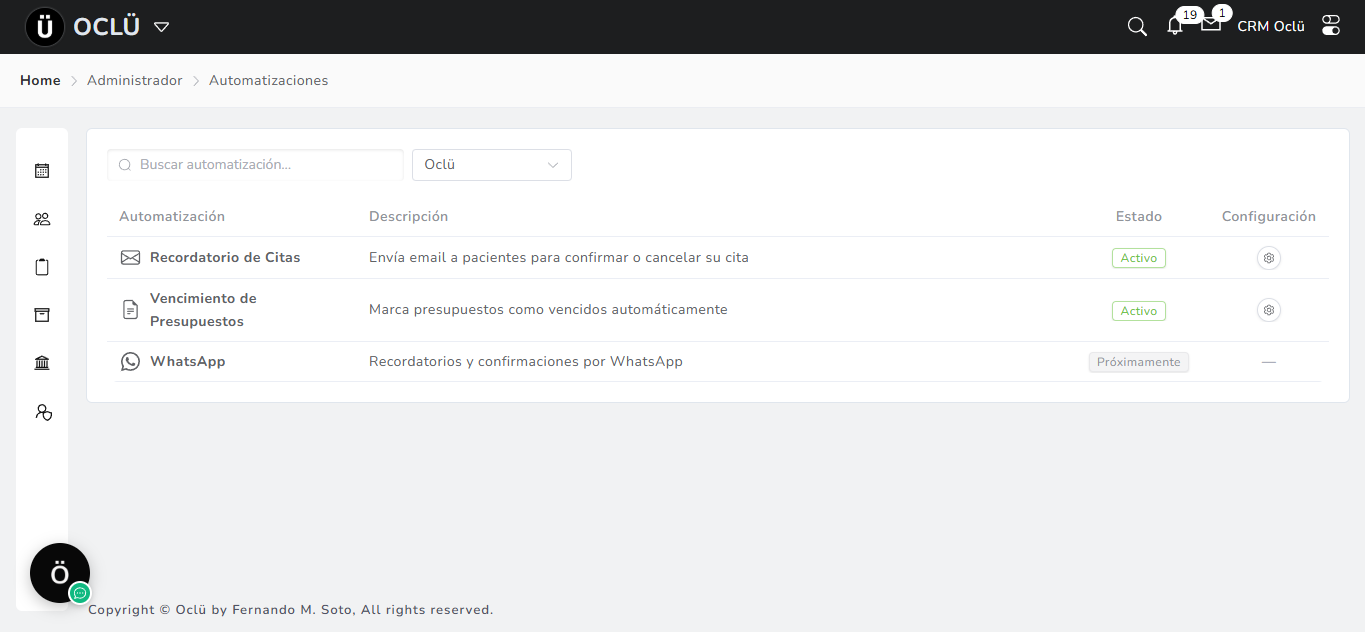
Task: Open the archive box icon in sidebar
Action: 42,315
